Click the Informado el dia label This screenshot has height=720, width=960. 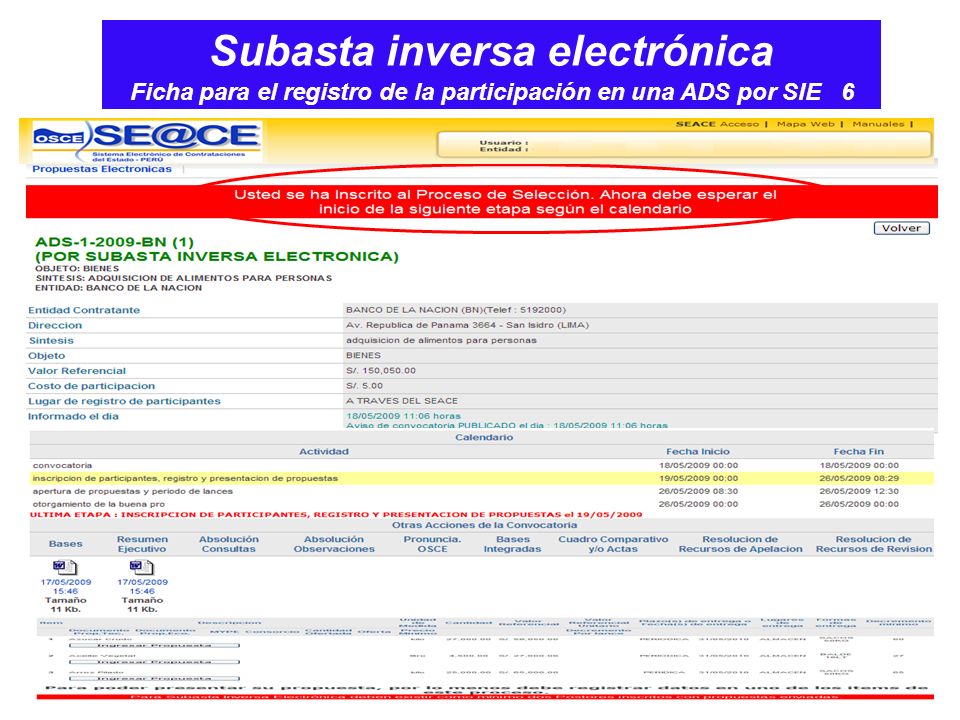(73, 416)
